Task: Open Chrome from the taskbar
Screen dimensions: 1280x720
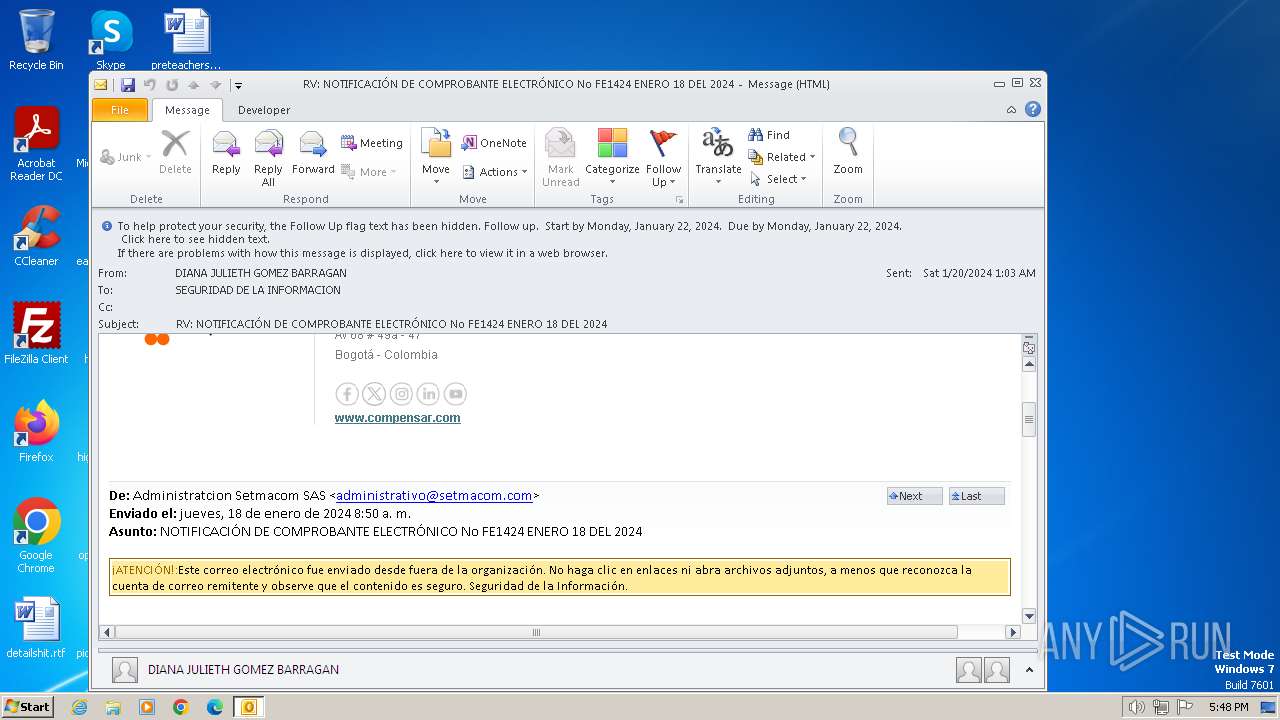Action: pos(180,707)
